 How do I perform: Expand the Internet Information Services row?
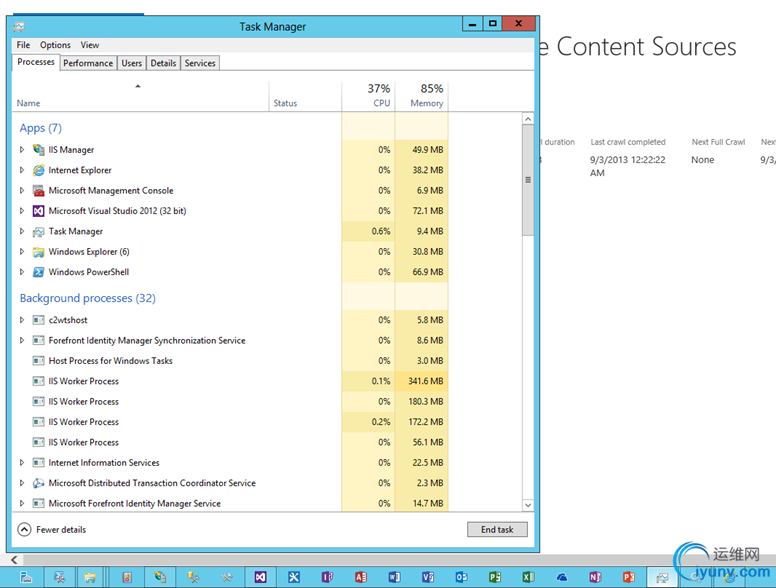(22, 463)
